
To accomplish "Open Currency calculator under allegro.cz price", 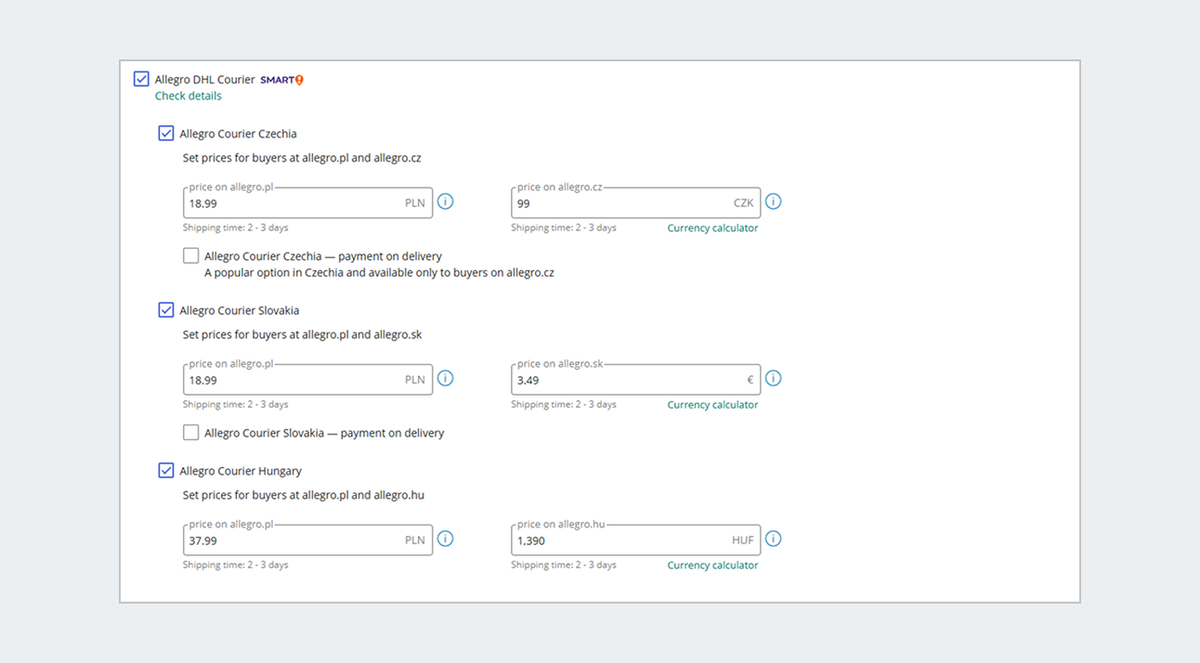I will (713, 228).
